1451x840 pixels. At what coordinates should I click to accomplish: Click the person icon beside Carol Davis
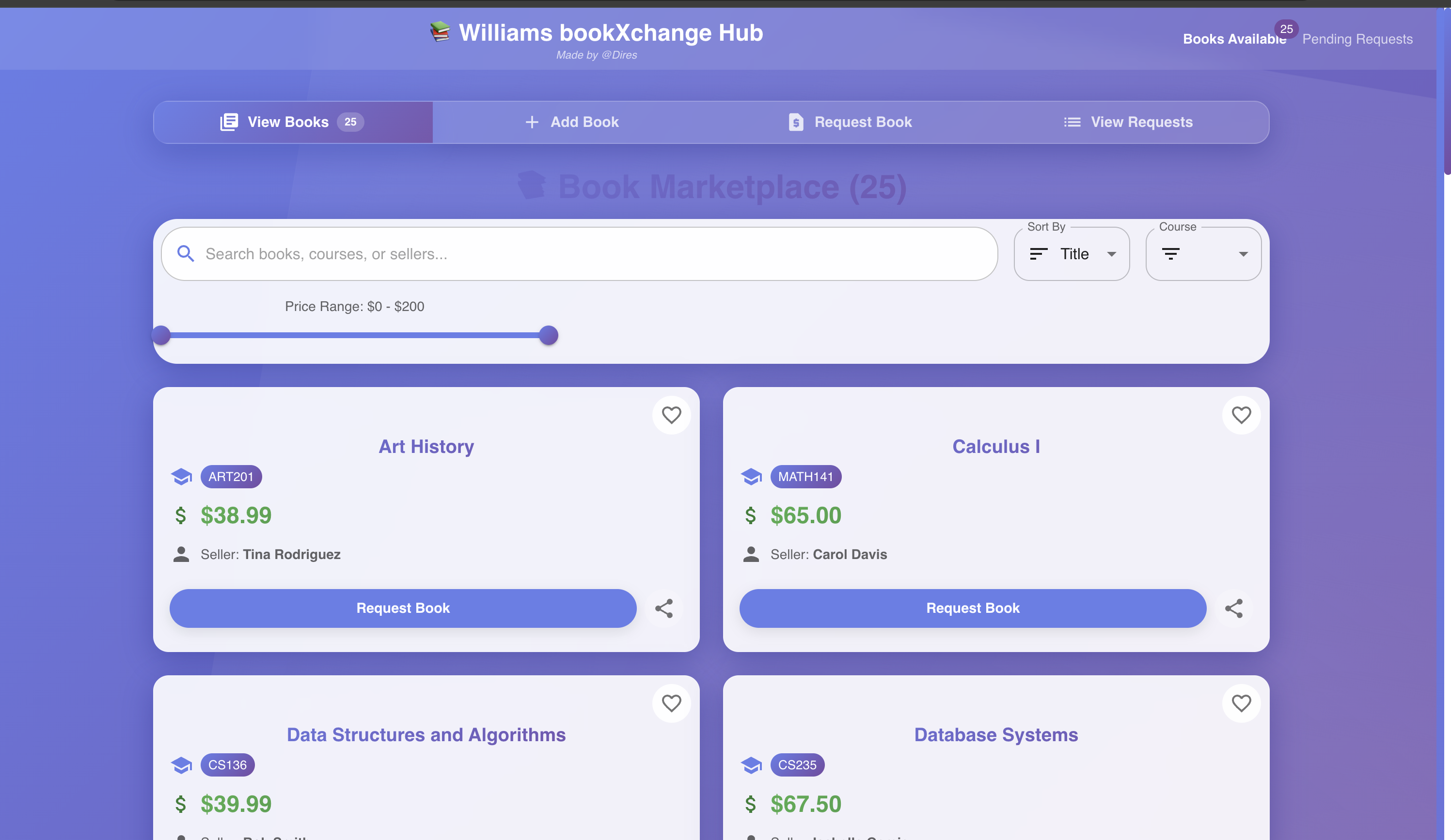click(751, 554)
